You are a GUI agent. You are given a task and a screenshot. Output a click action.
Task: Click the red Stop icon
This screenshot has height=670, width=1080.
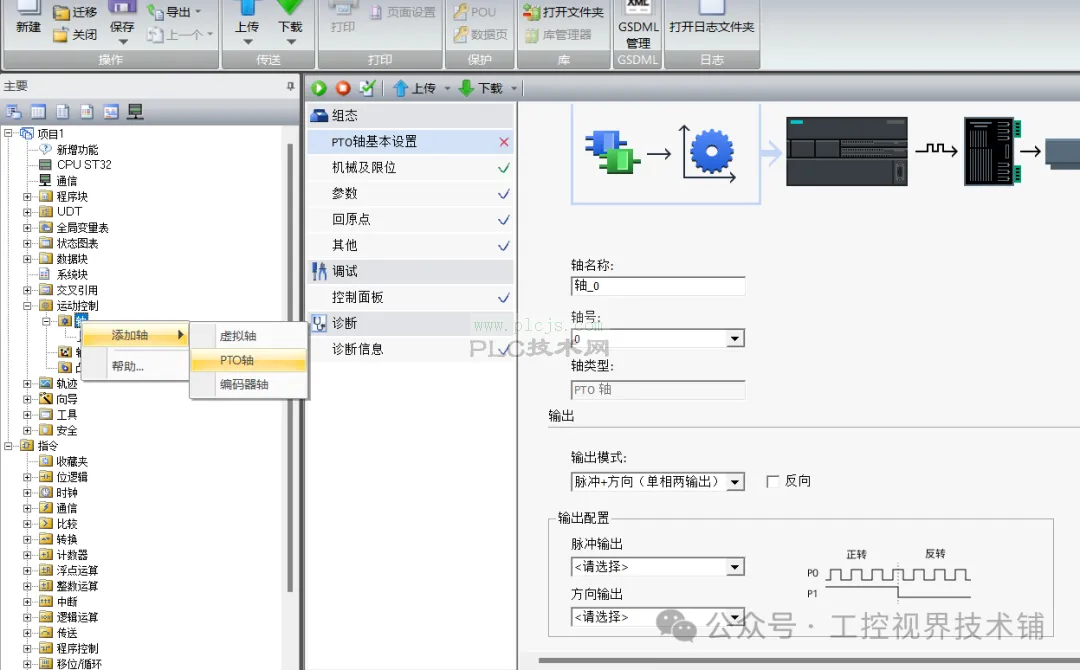coord(343,88)
